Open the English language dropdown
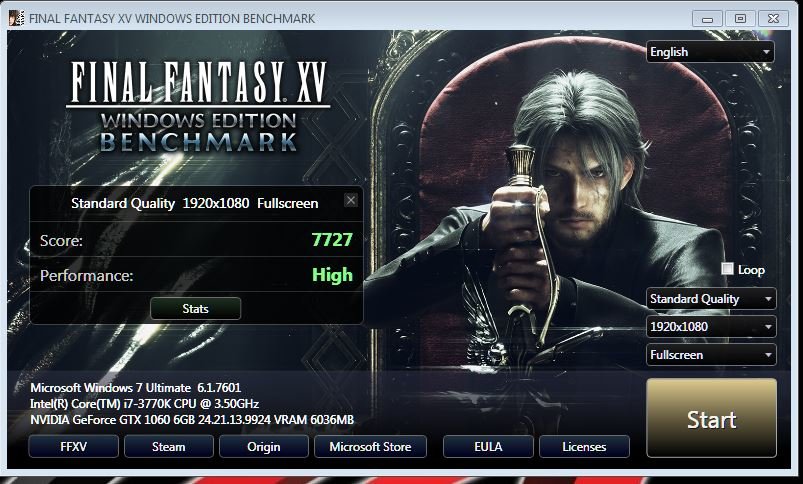 pos(710,52)
